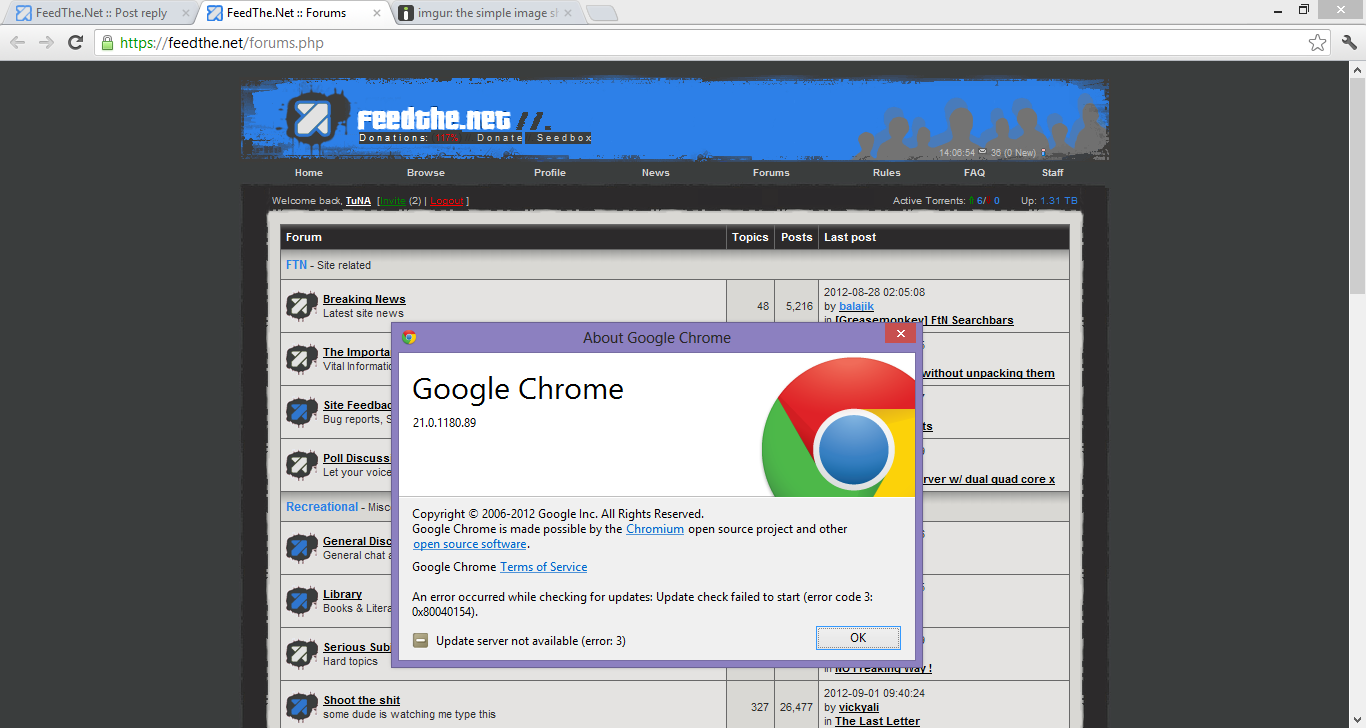Screen dimensions: 1366x728
Task: Open Home in the site navigation
Action: pyautogui.click(x=309, y=173)
